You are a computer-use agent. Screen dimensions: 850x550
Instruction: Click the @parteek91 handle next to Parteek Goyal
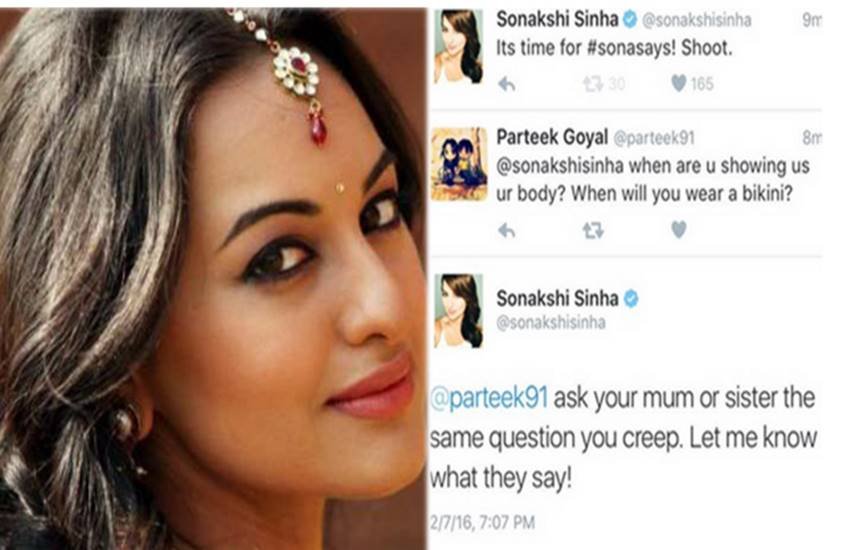(654, 138)
